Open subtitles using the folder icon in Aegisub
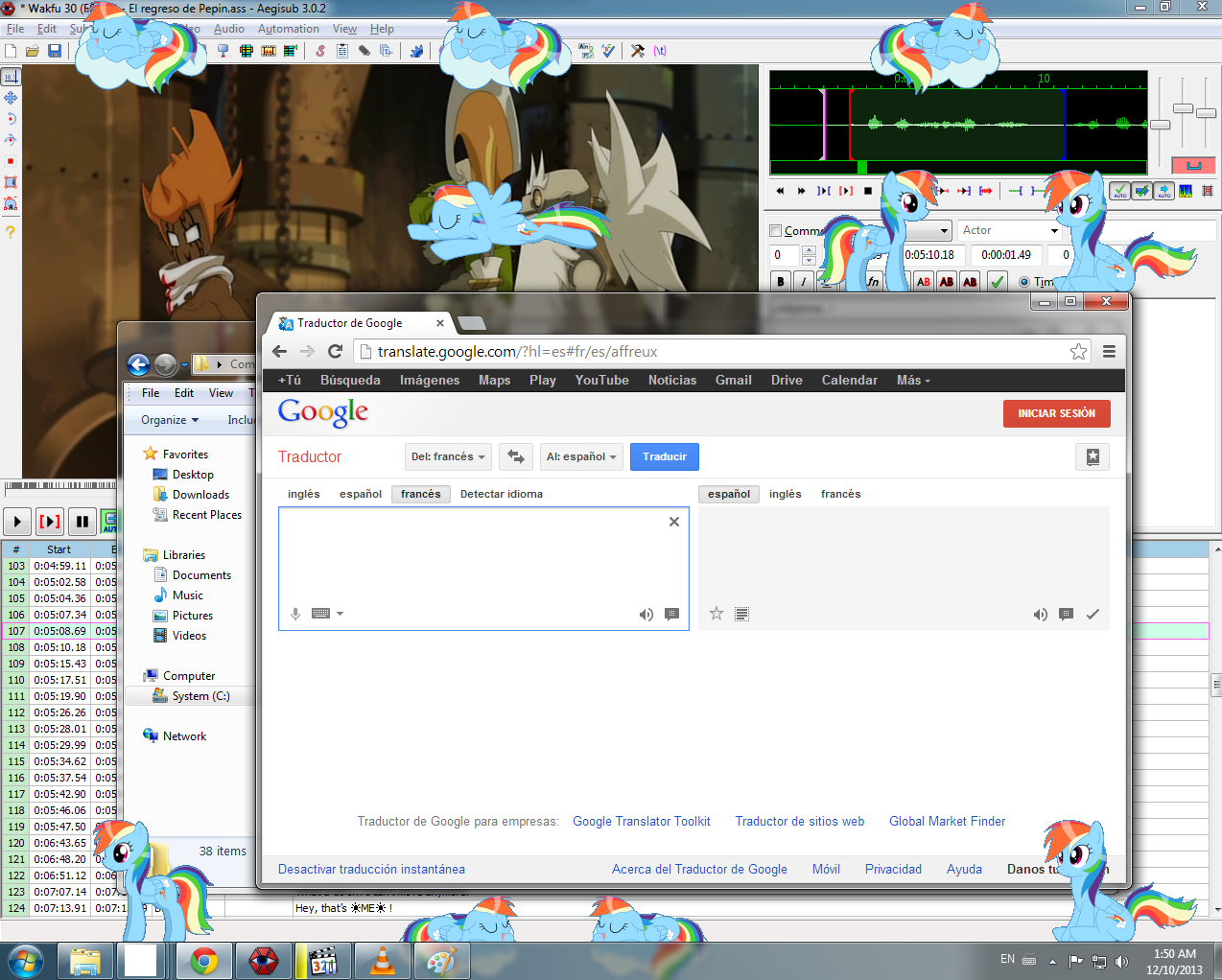Viewport: 1222px width, 980px height. (33, 51)
